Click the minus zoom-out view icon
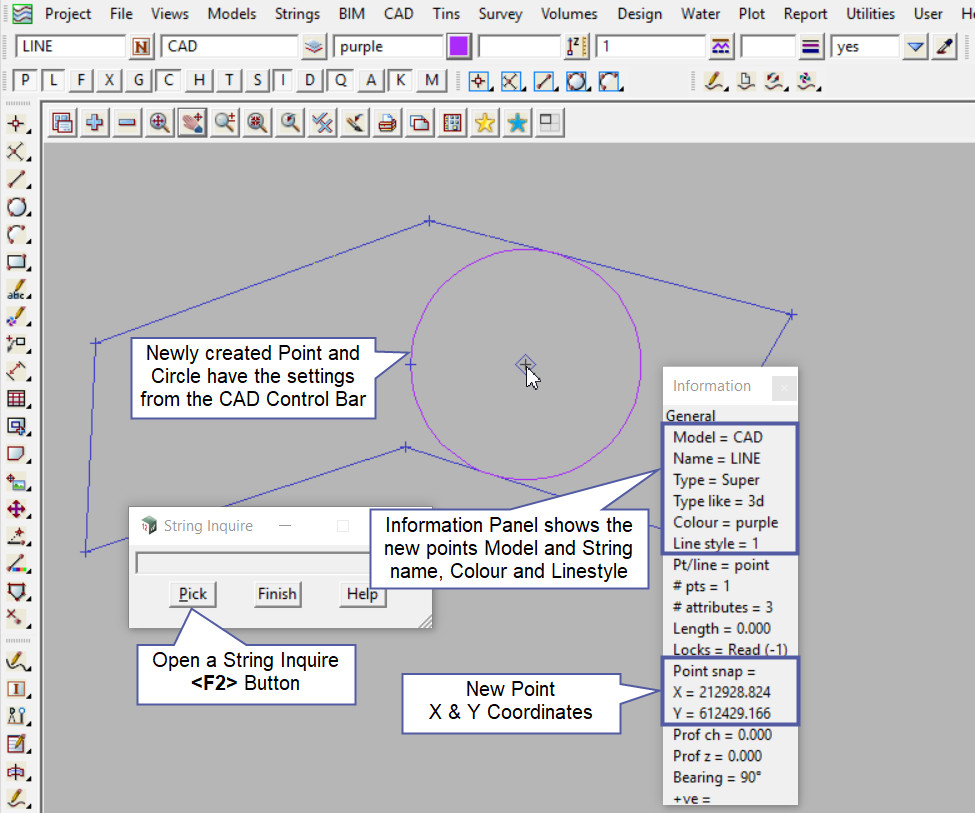 tap(127, 123)
